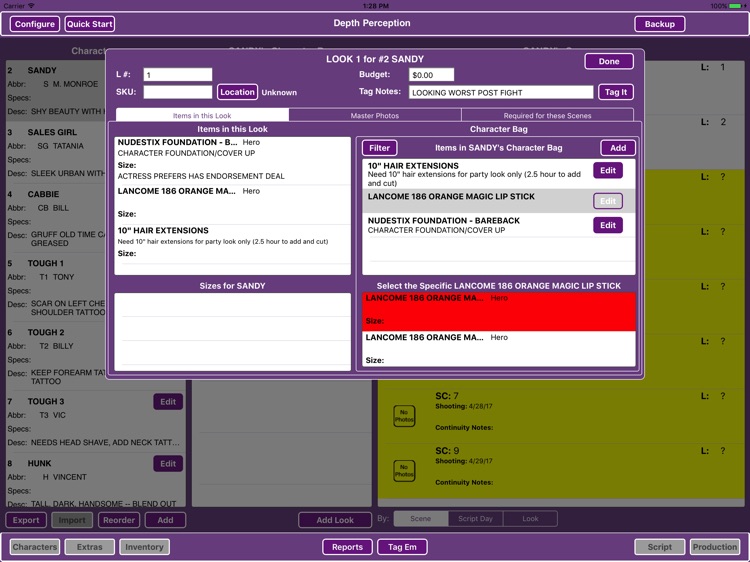Open the Inventory section
Image resolution: width=750 pixels, height=562 pixels.
pyautogui.click(x=144, y=547)
